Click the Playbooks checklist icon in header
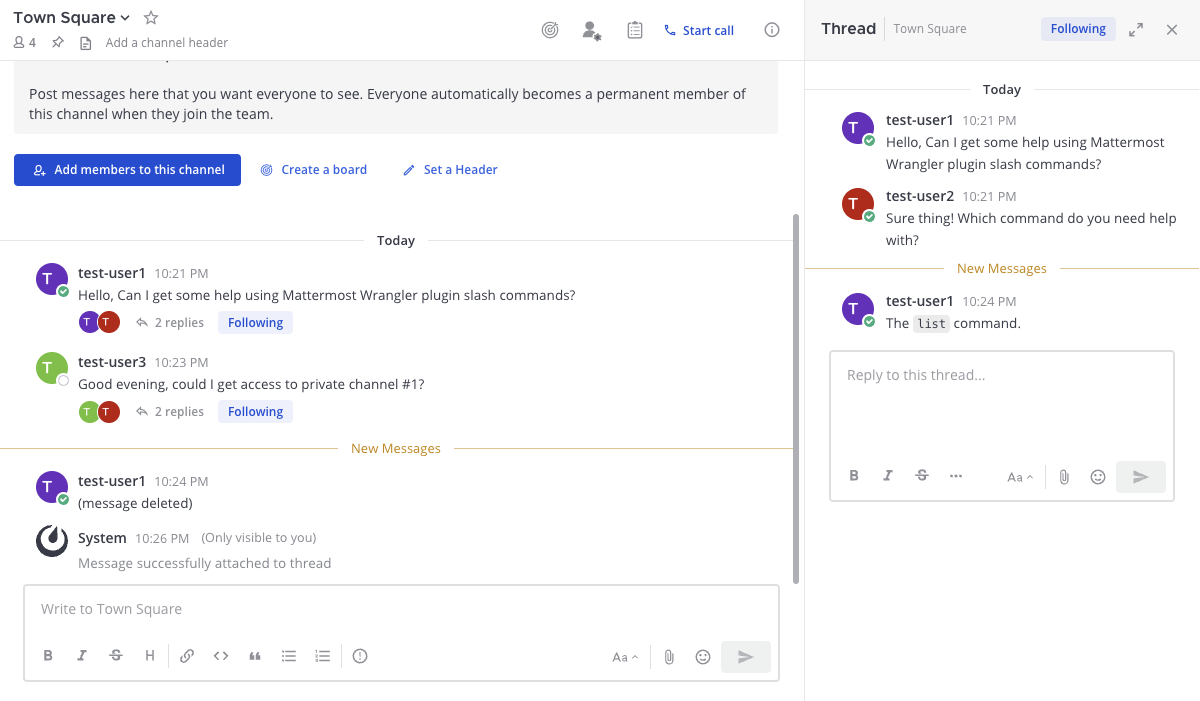The image size is (1200, 701). 635,30
